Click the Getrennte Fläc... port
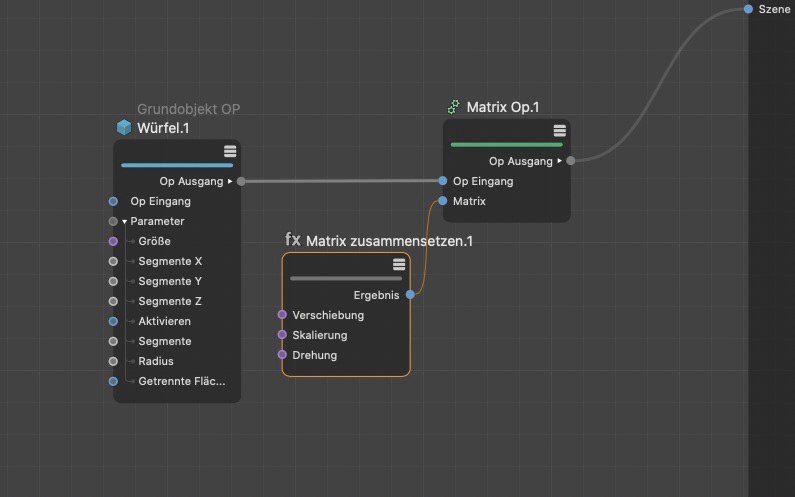The width and height of the screenshot is (795, 497). [x=113, y=381]
